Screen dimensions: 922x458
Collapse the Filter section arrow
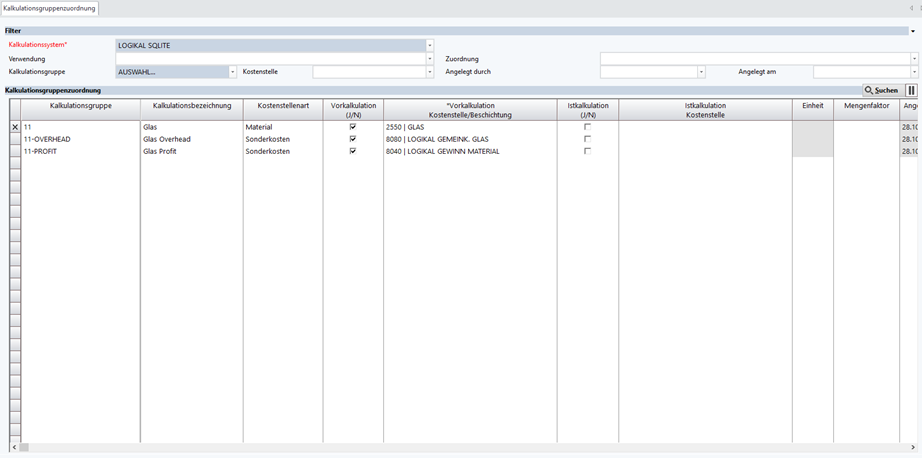point(913,31)
